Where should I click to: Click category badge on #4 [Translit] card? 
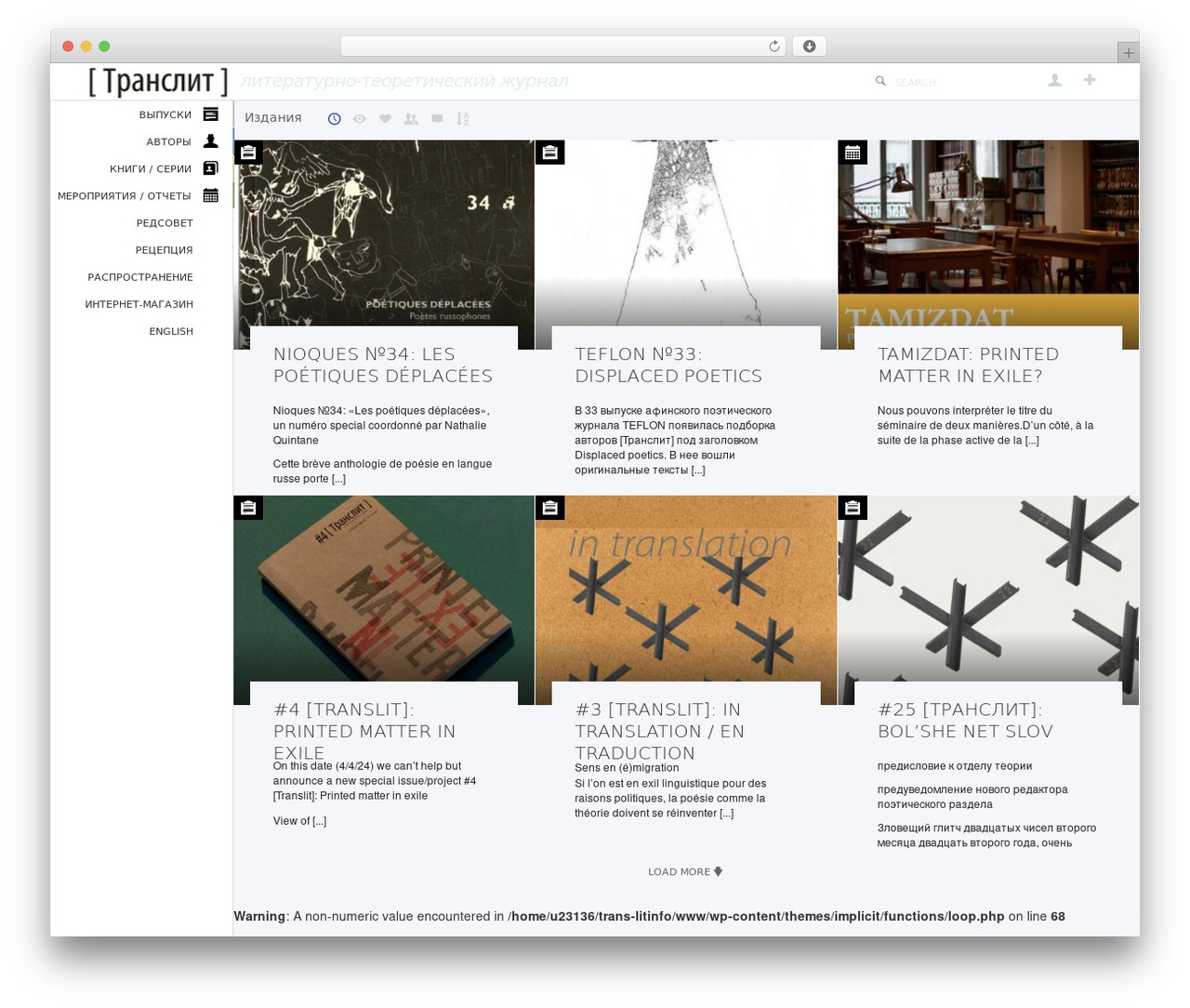point(248,508)
